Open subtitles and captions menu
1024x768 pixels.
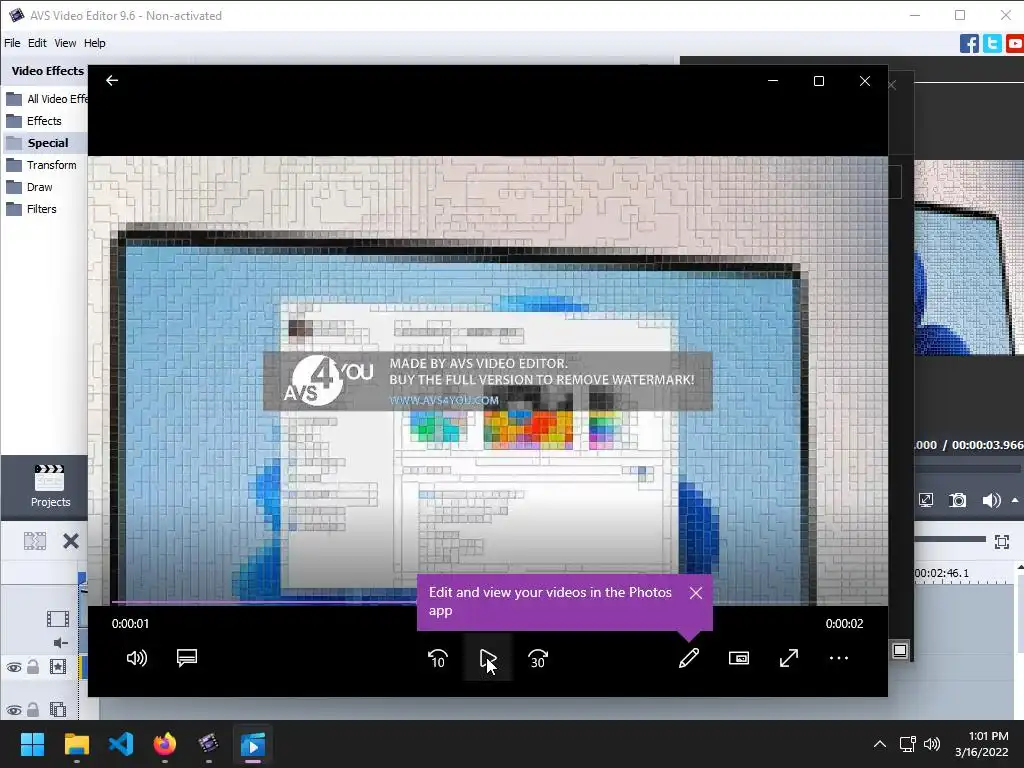click(x=187, y=658)
